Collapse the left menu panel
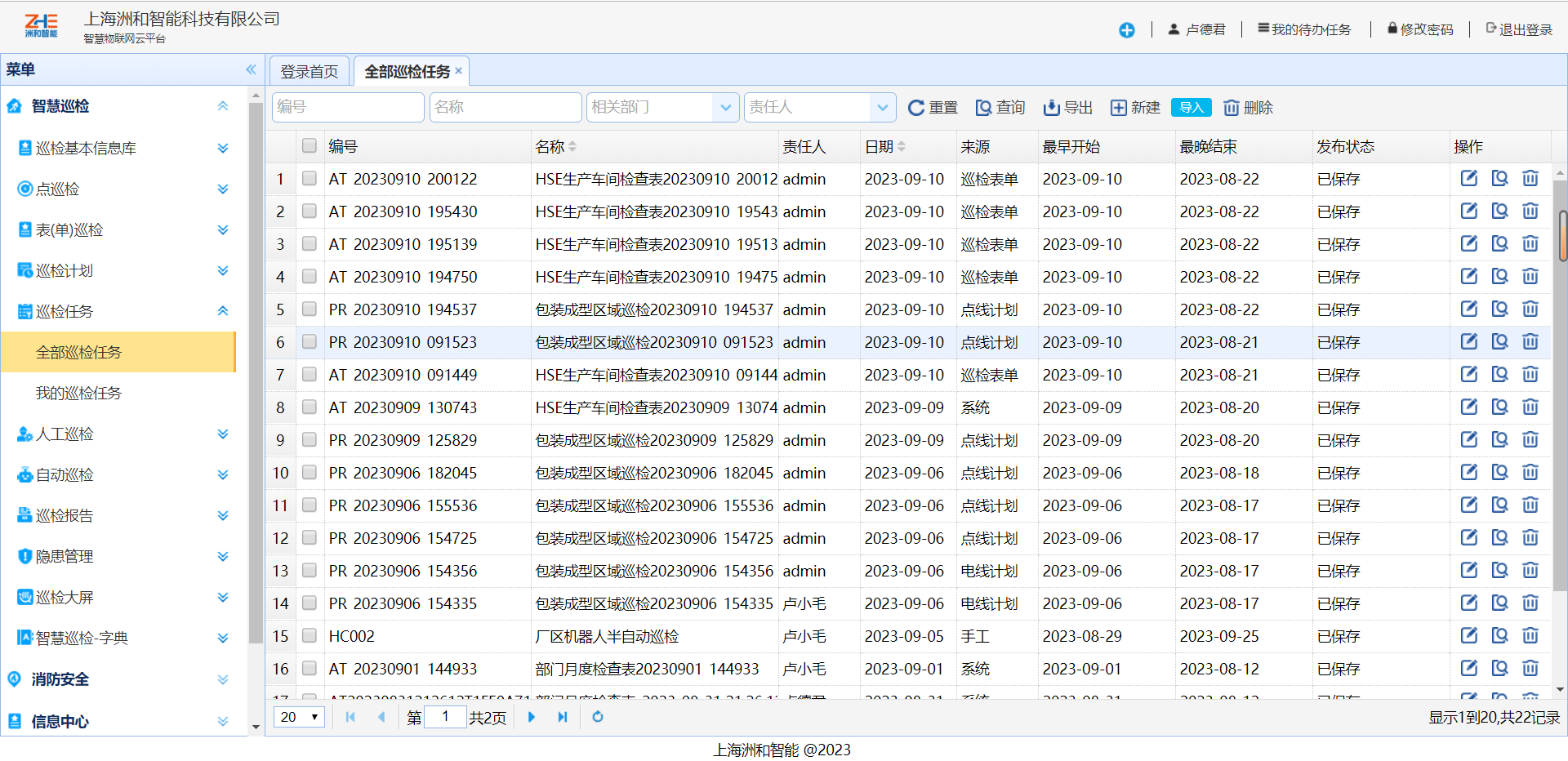Screen dimensions: 1568x761 (x=251, y=69)
